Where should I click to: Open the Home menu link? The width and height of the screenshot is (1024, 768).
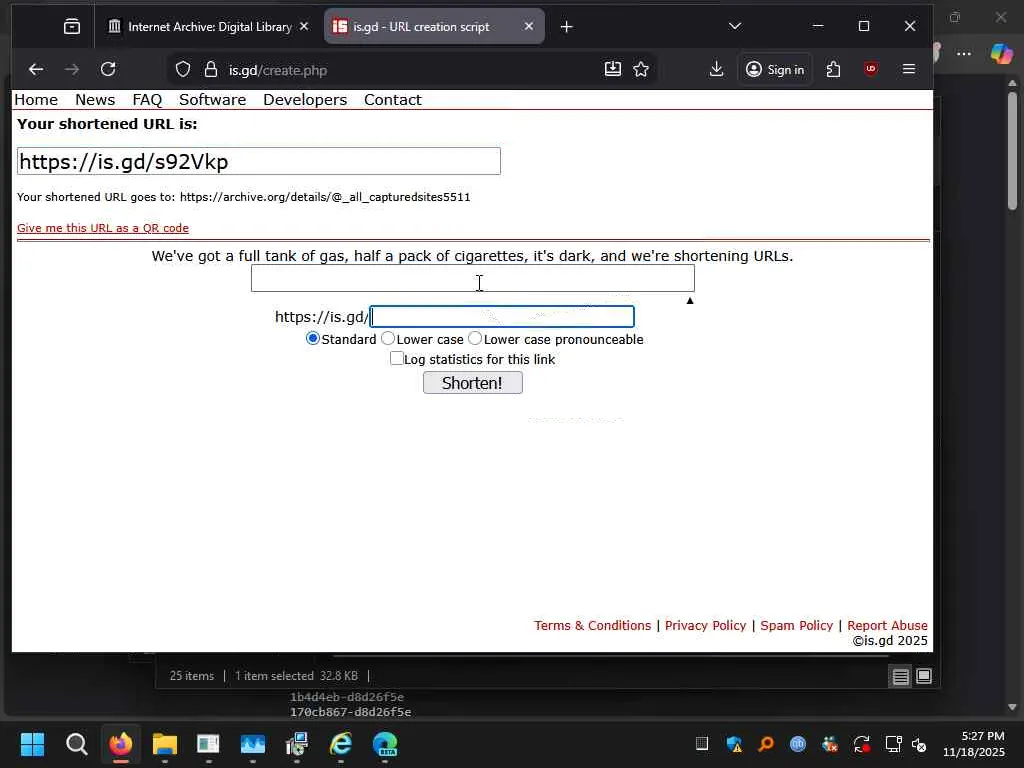click(36, 100)
